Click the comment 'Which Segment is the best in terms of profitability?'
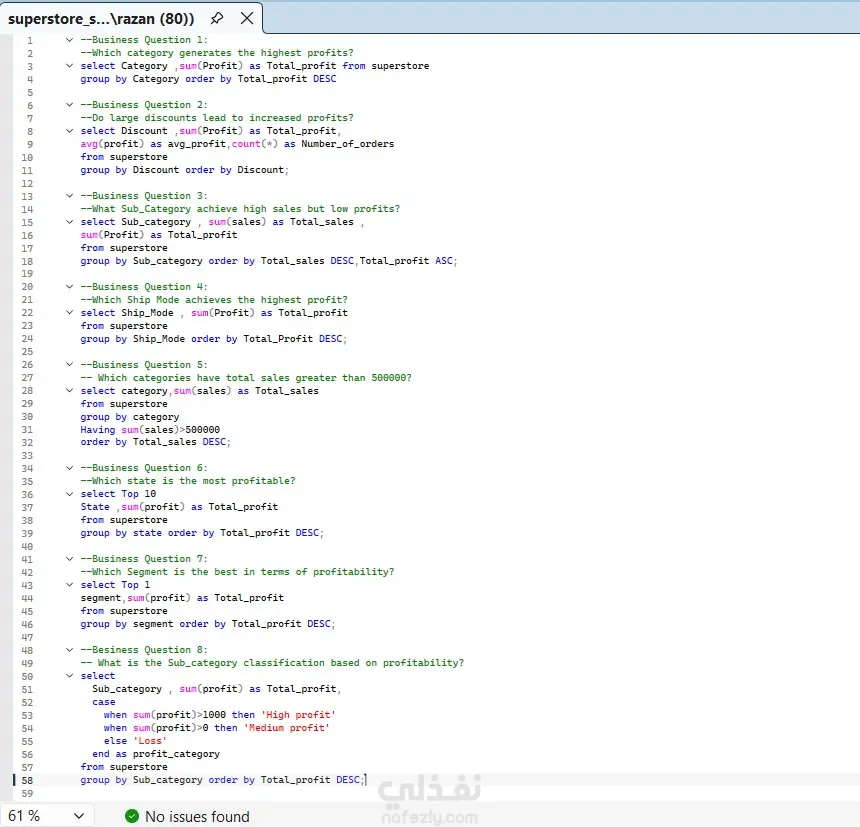This screenshot has width=860, height=827. (237, 572)
